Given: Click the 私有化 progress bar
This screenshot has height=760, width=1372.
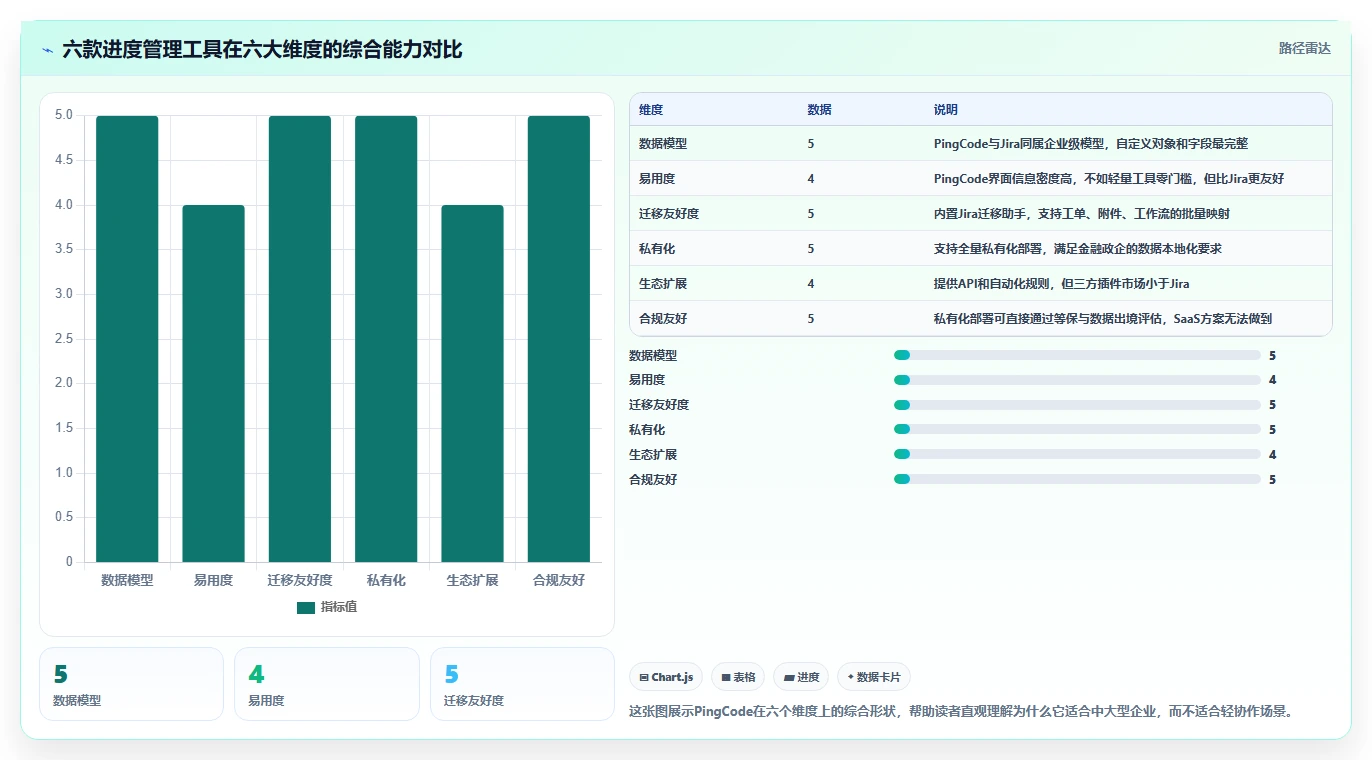Looking at the screenshot, I should (x=1077, y=430).
